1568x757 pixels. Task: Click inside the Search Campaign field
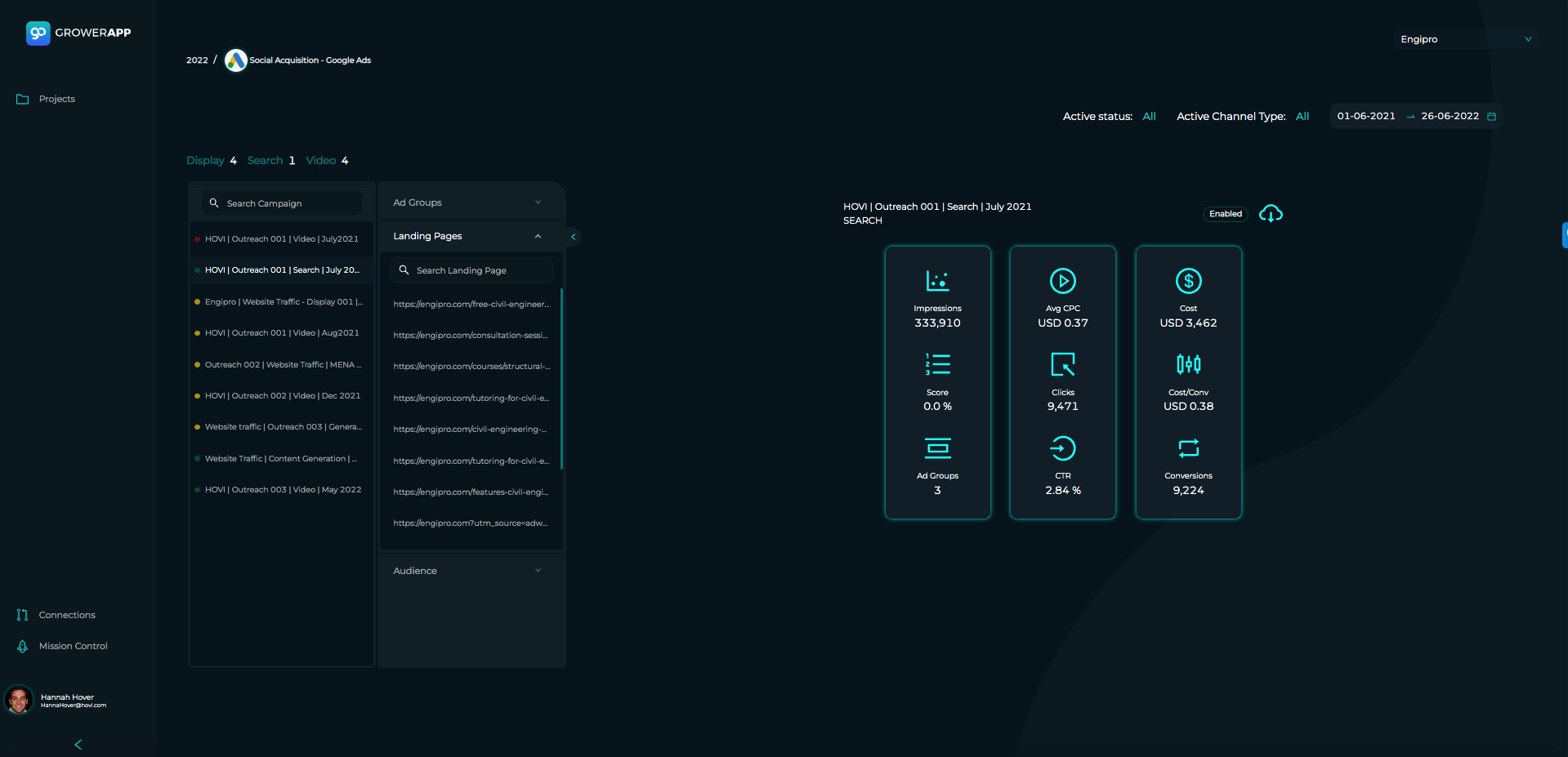coord(281,203)
